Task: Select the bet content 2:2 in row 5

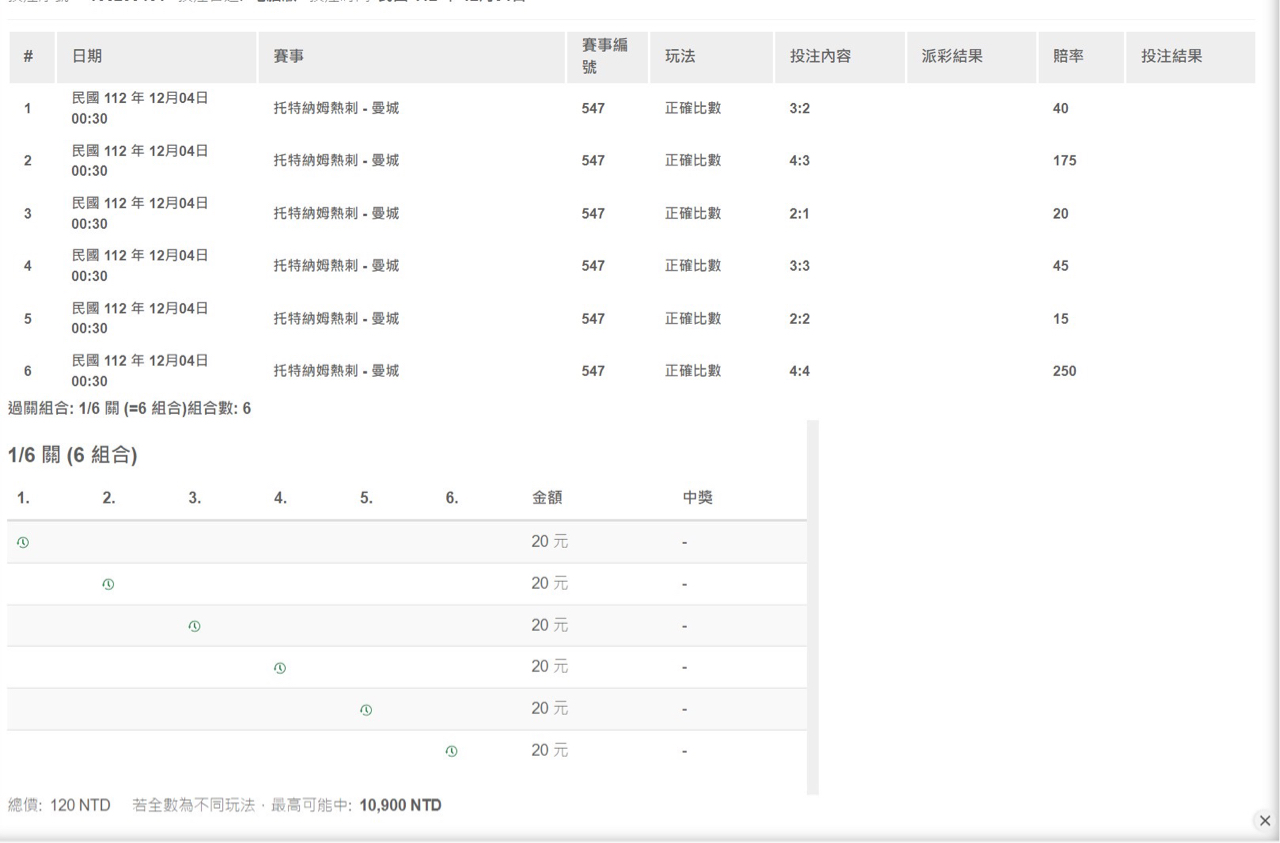Action: tap(799, 319)
